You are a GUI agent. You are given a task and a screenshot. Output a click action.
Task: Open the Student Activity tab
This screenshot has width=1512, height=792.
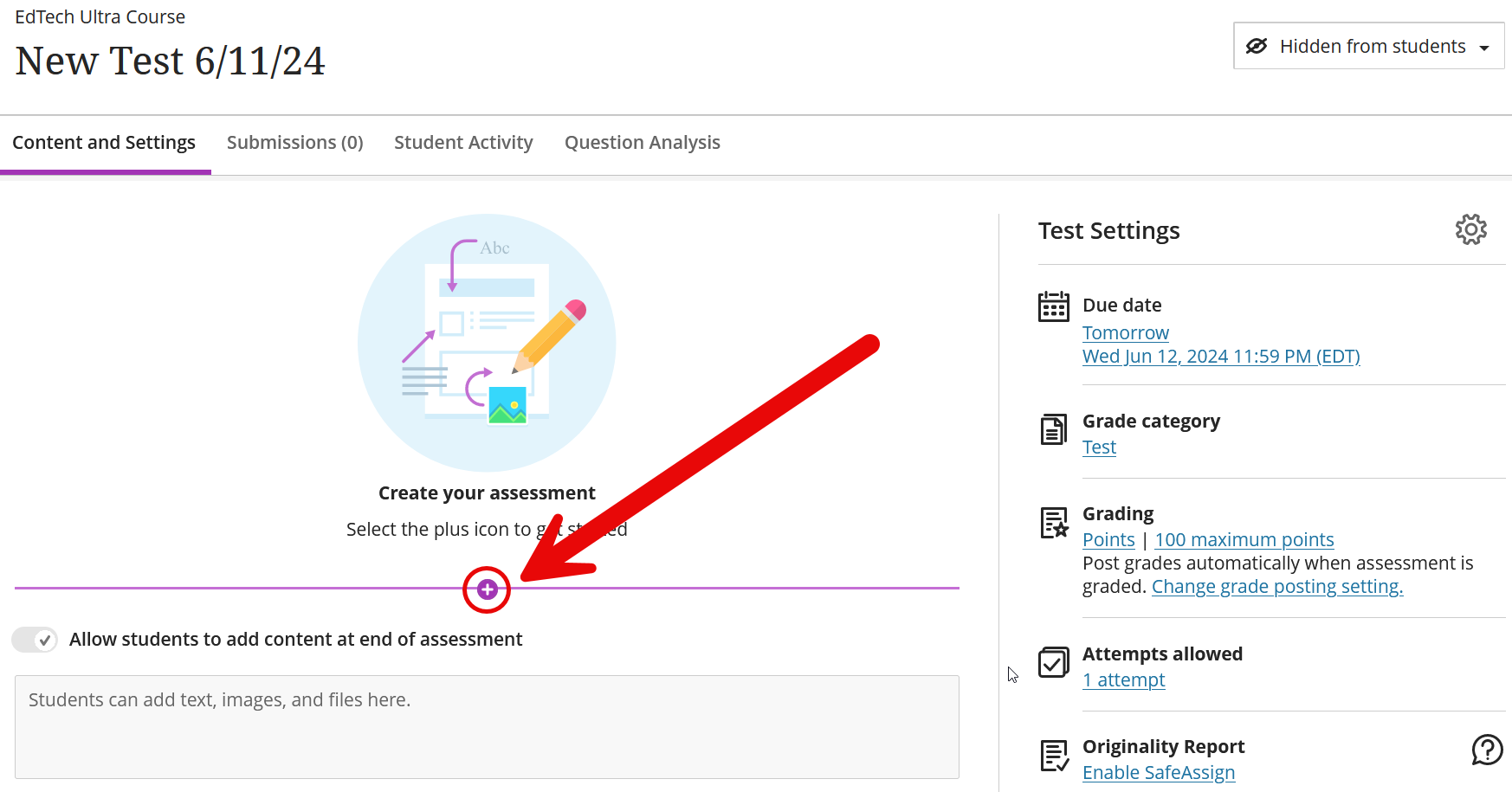coord(463,143)
